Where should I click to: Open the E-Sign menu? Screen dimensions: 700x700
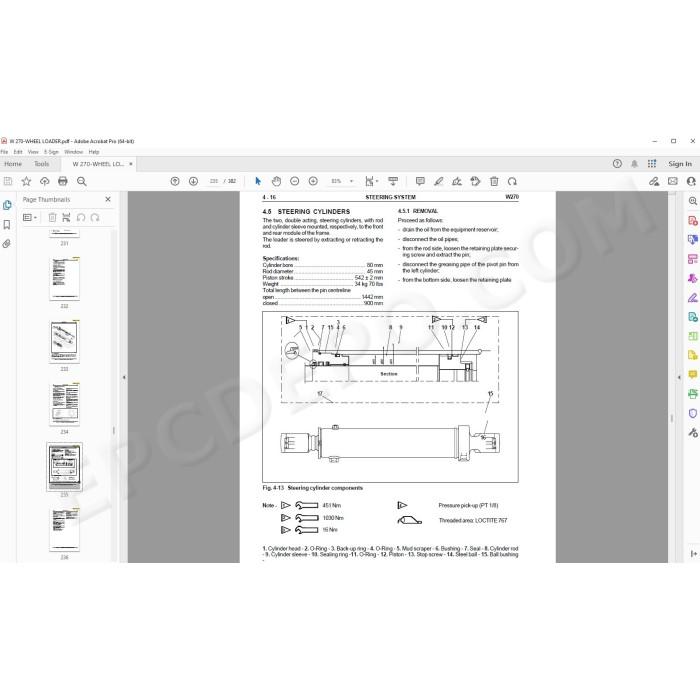pyautogui.click(x=51, y=152)
